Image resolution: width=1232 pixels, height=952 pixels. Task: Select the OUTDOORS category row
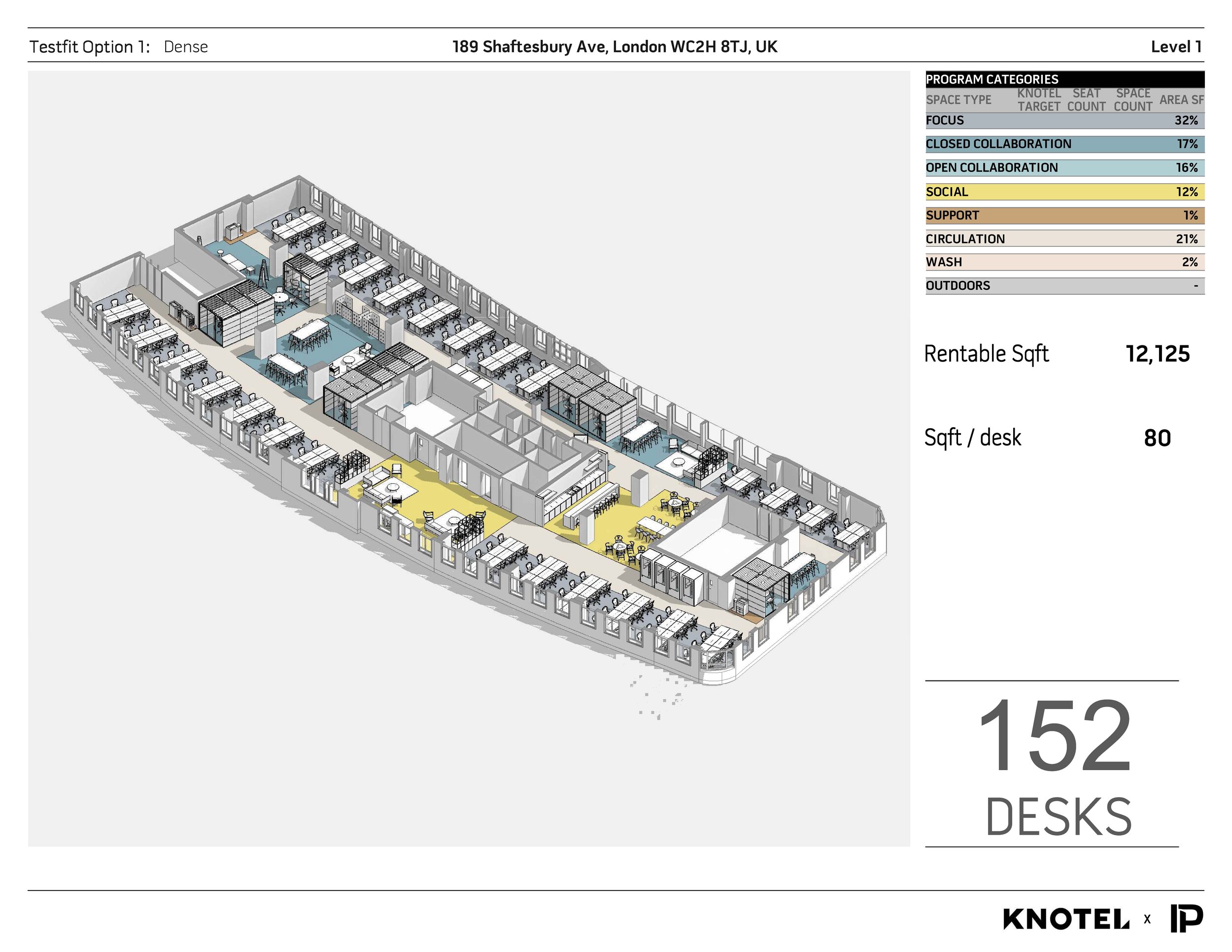[x=1064, y=286]
